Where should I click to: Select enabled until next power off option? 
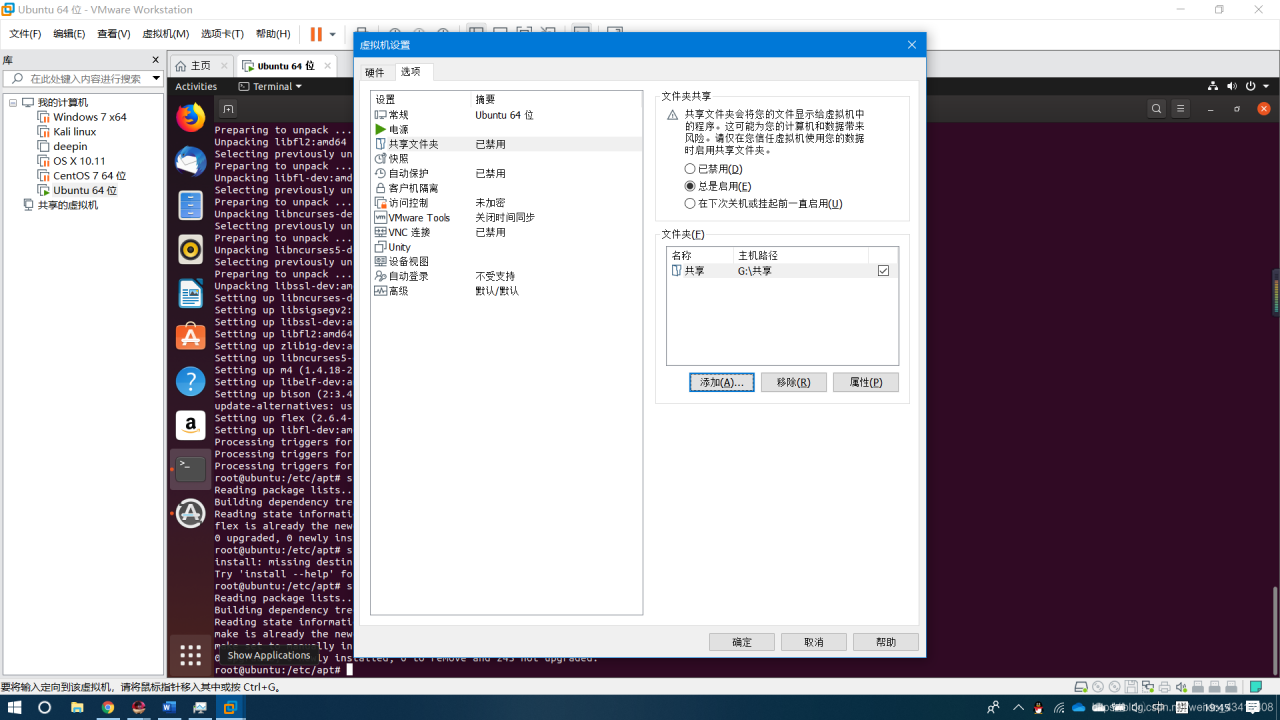click(690, 203)
